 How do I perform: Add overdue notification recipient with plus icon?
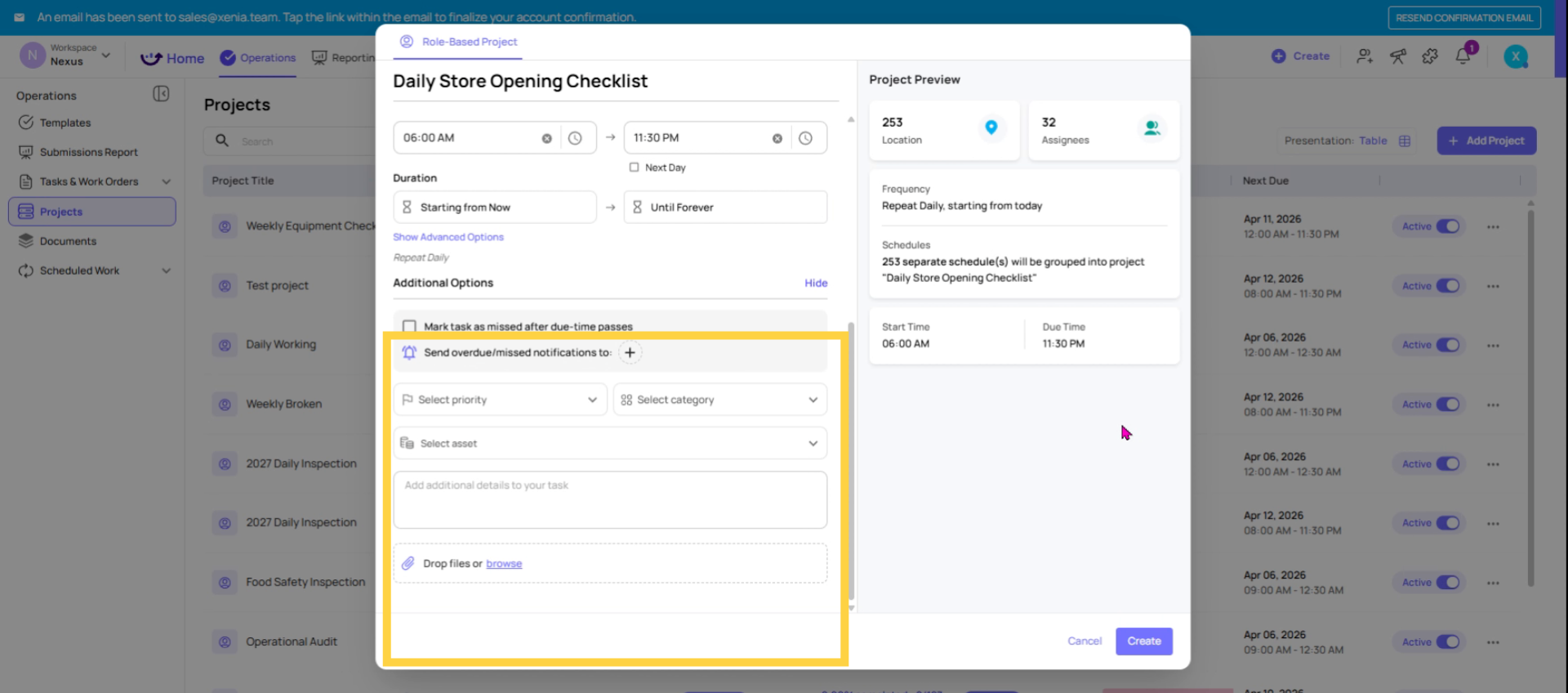tap(630, 353)
